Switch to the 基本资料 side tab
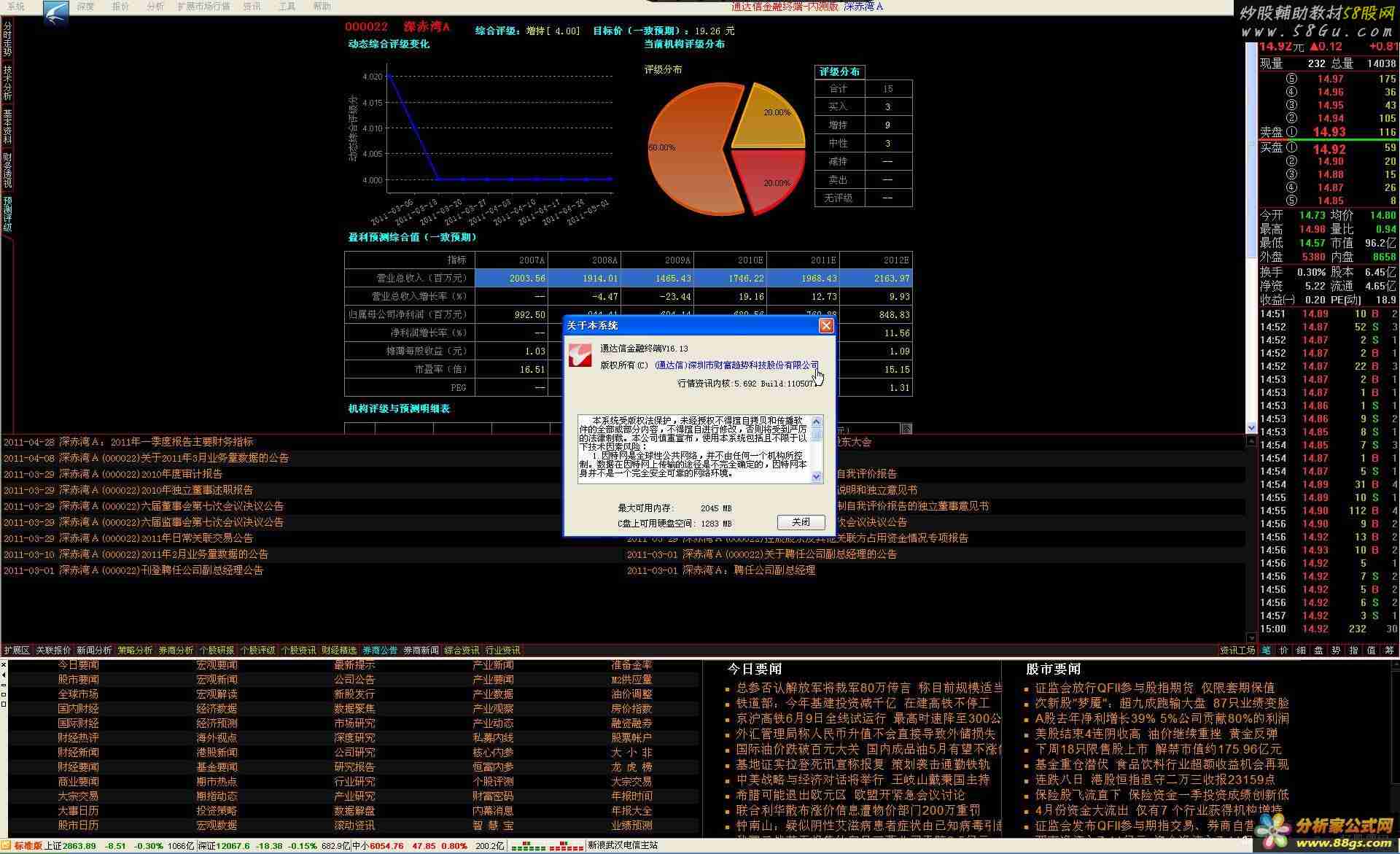This screenshot has width=1400, height=854. [x=7, y=126]
